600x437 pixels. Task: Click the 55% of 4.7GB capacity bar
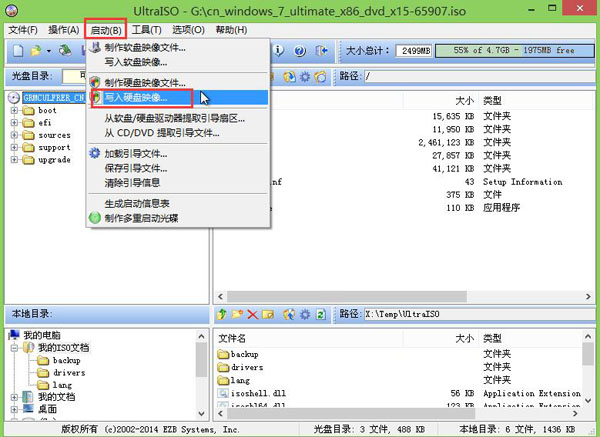[514, 51]
